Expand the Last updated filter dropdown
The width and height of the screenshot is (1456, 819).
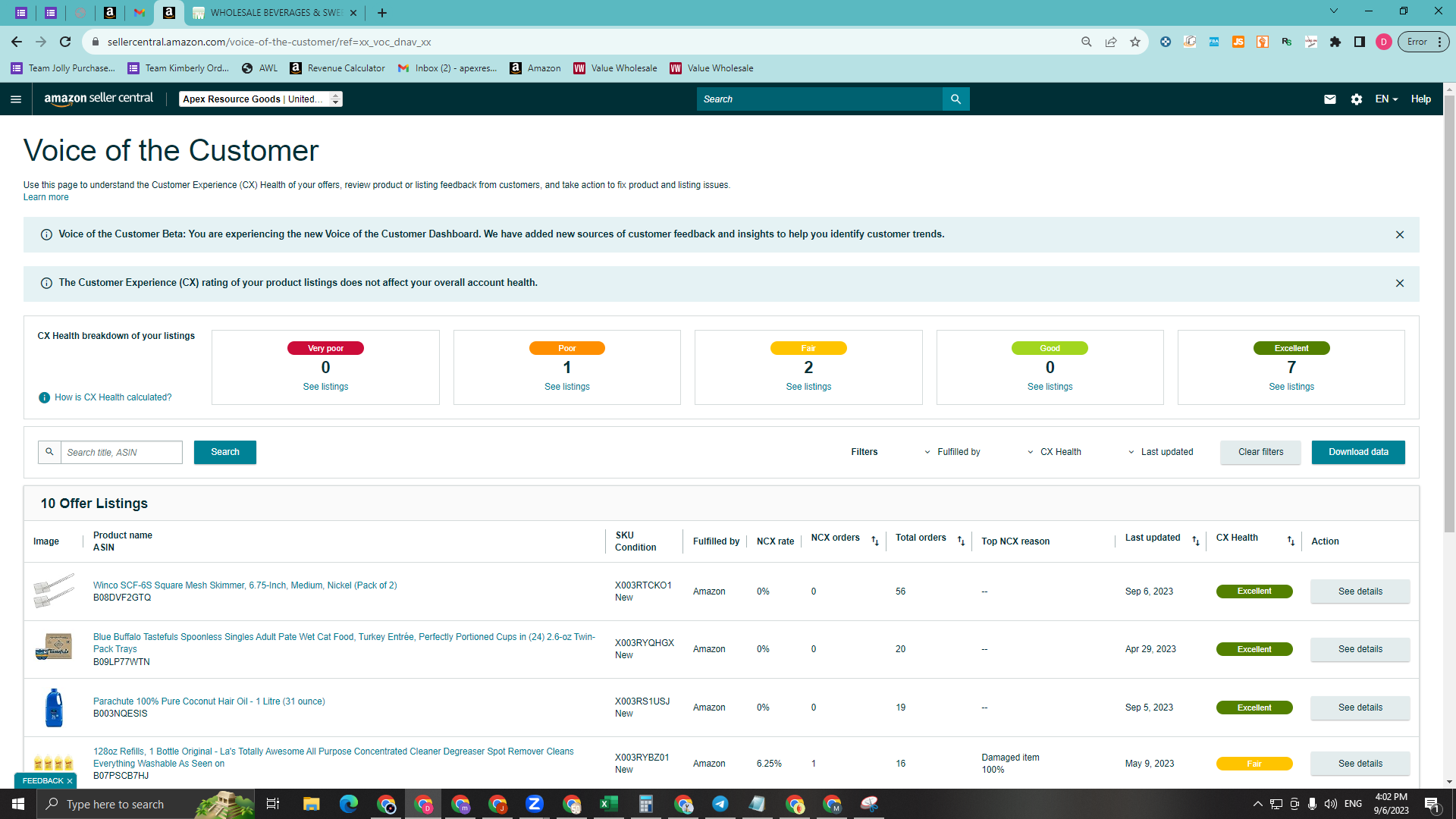pyautogui.click(x=1160, y=453)
